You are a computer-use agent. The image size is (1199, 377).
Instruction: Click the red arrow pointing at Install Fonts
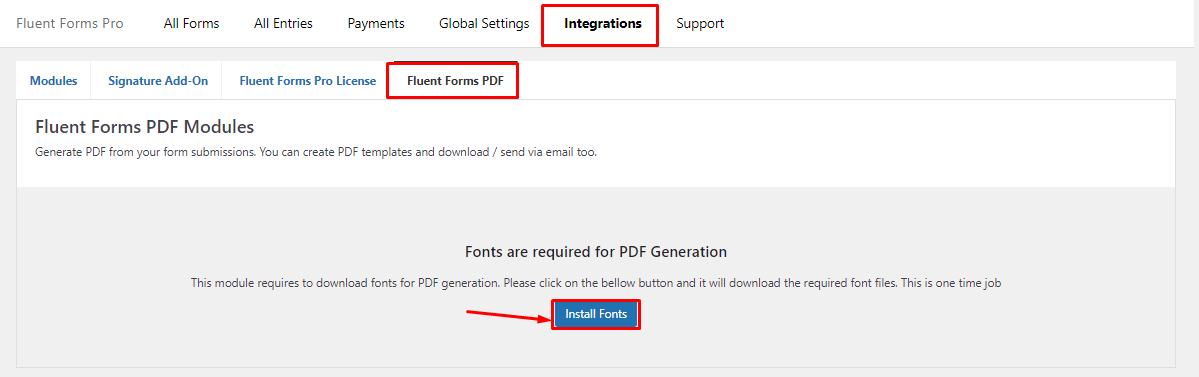[x=509, y=316]
